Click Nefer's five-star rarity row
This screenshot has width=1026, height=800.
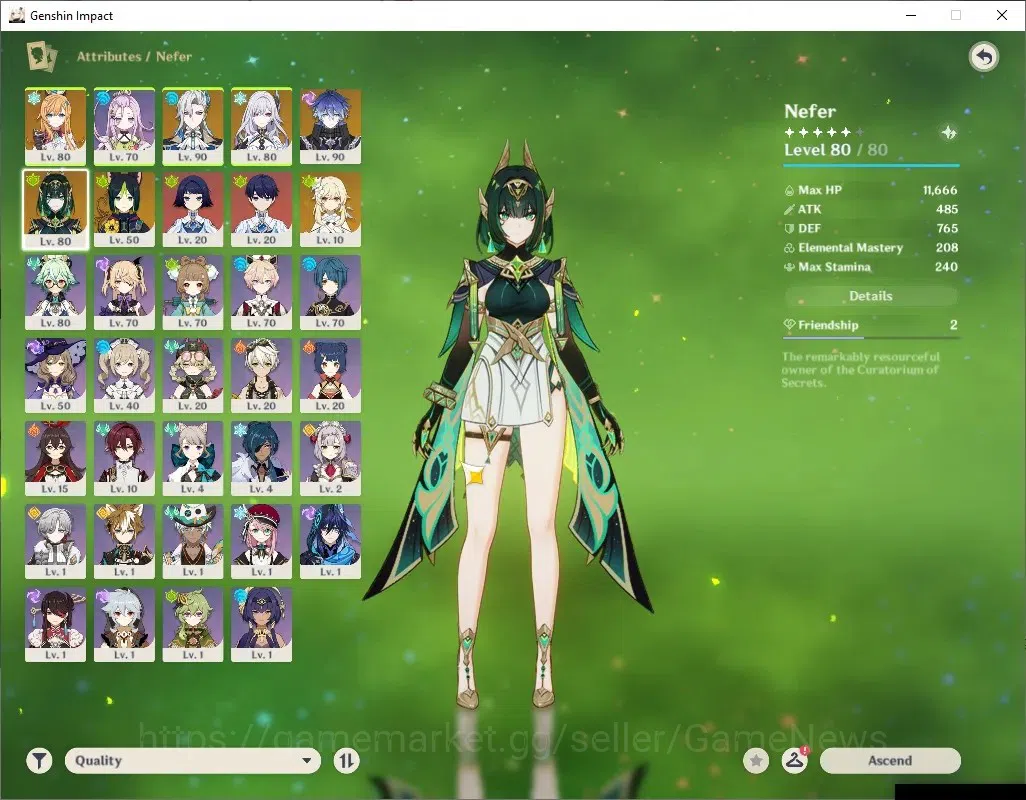click(x=824, y=132)
